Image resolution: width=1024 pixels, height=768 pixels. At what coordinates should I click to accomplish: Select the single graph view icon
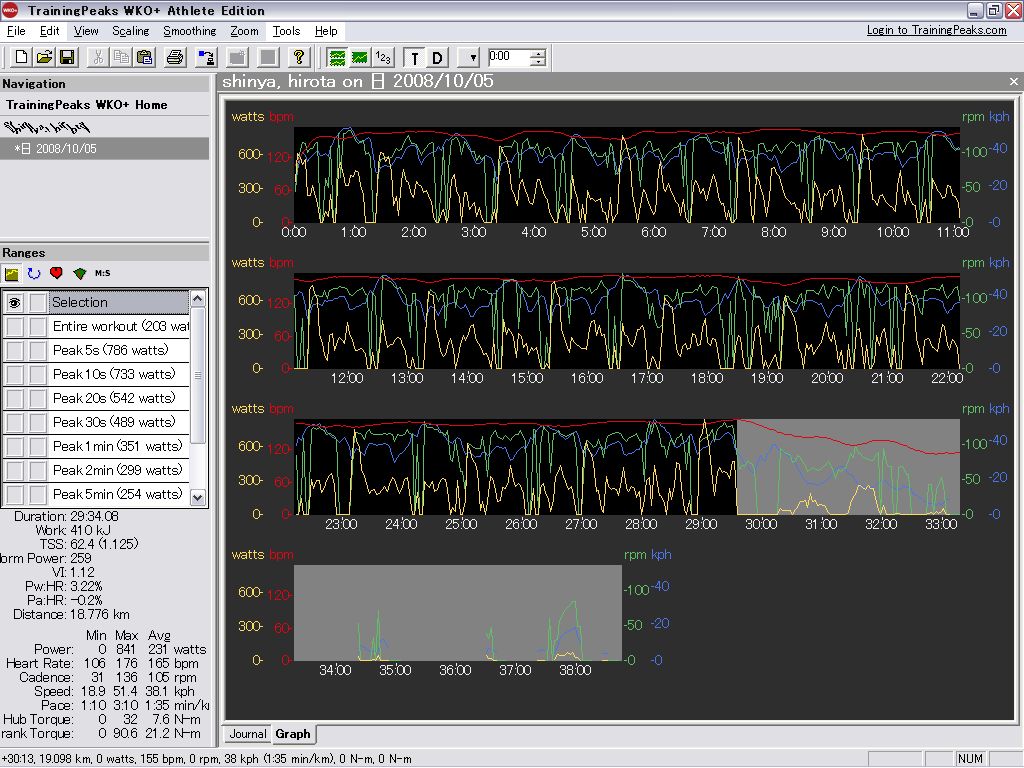pyautogui.click(x=360, y=57)
